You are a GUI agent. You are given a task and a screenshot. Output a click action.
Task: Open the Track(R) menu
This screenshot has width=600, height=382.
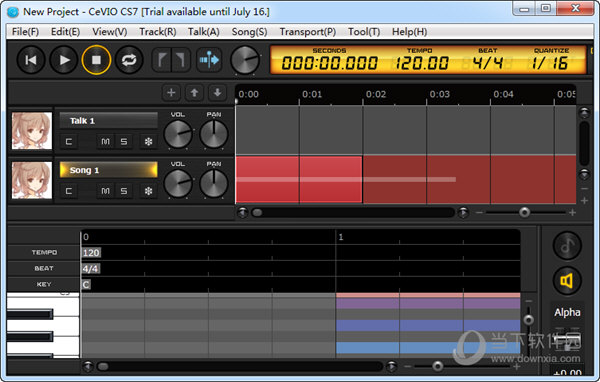pyautogui.click(x=158, y=32)
